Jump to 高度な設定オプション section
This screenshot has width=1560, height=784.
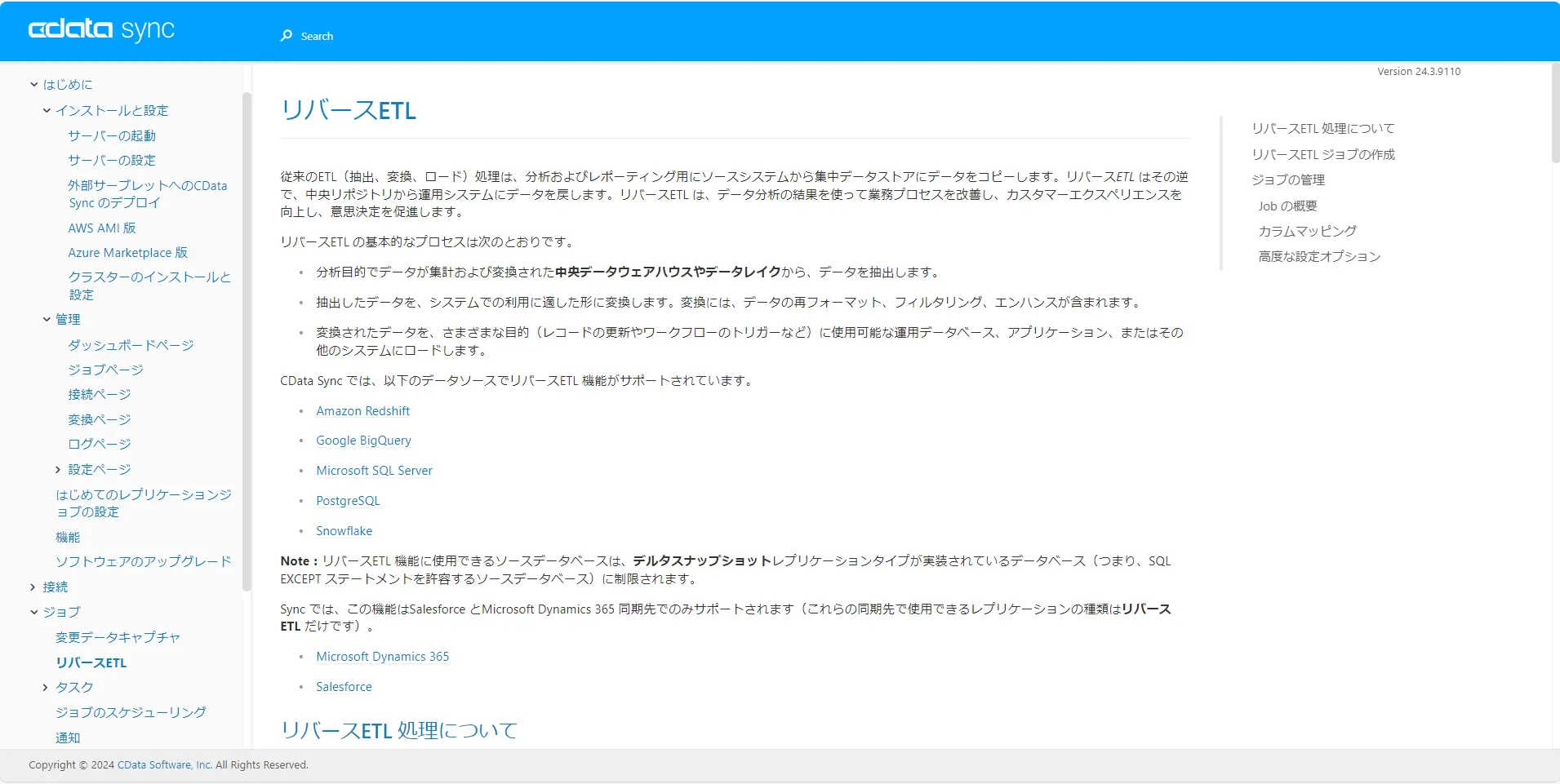[x=1320, y=256]
